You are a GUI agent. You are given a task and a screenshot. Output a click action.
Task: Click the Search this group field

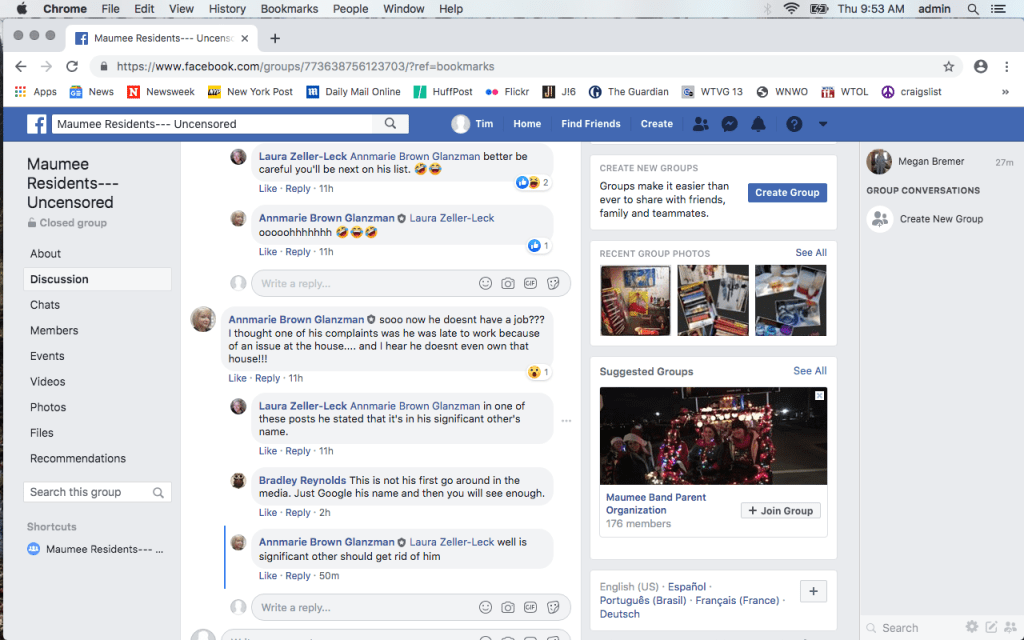[x=90, y=492]
